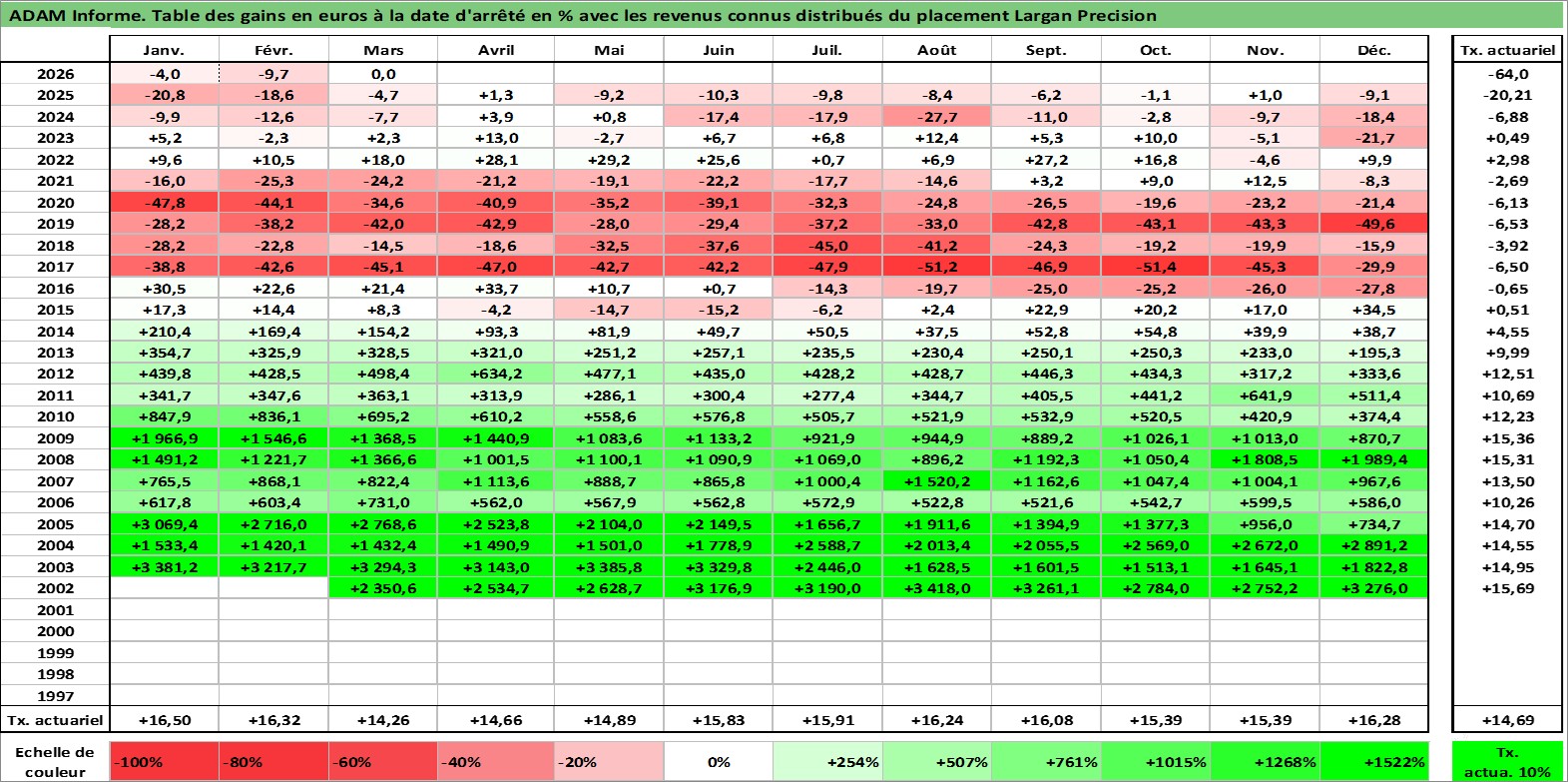Image resolution: width=1568 pixels, height=782 pixels.
Task: Click cell 0,0 for March 2026
Action: click(383, 74)
